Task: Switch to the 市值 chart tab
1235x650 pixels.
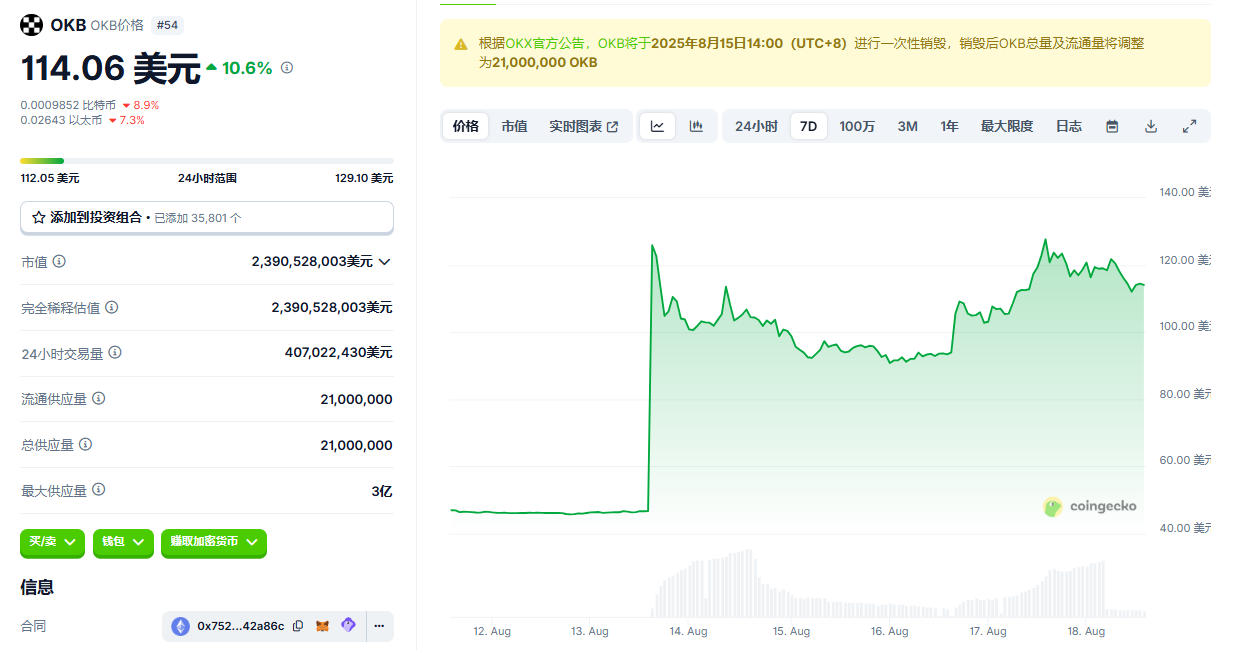Action: 514,126
